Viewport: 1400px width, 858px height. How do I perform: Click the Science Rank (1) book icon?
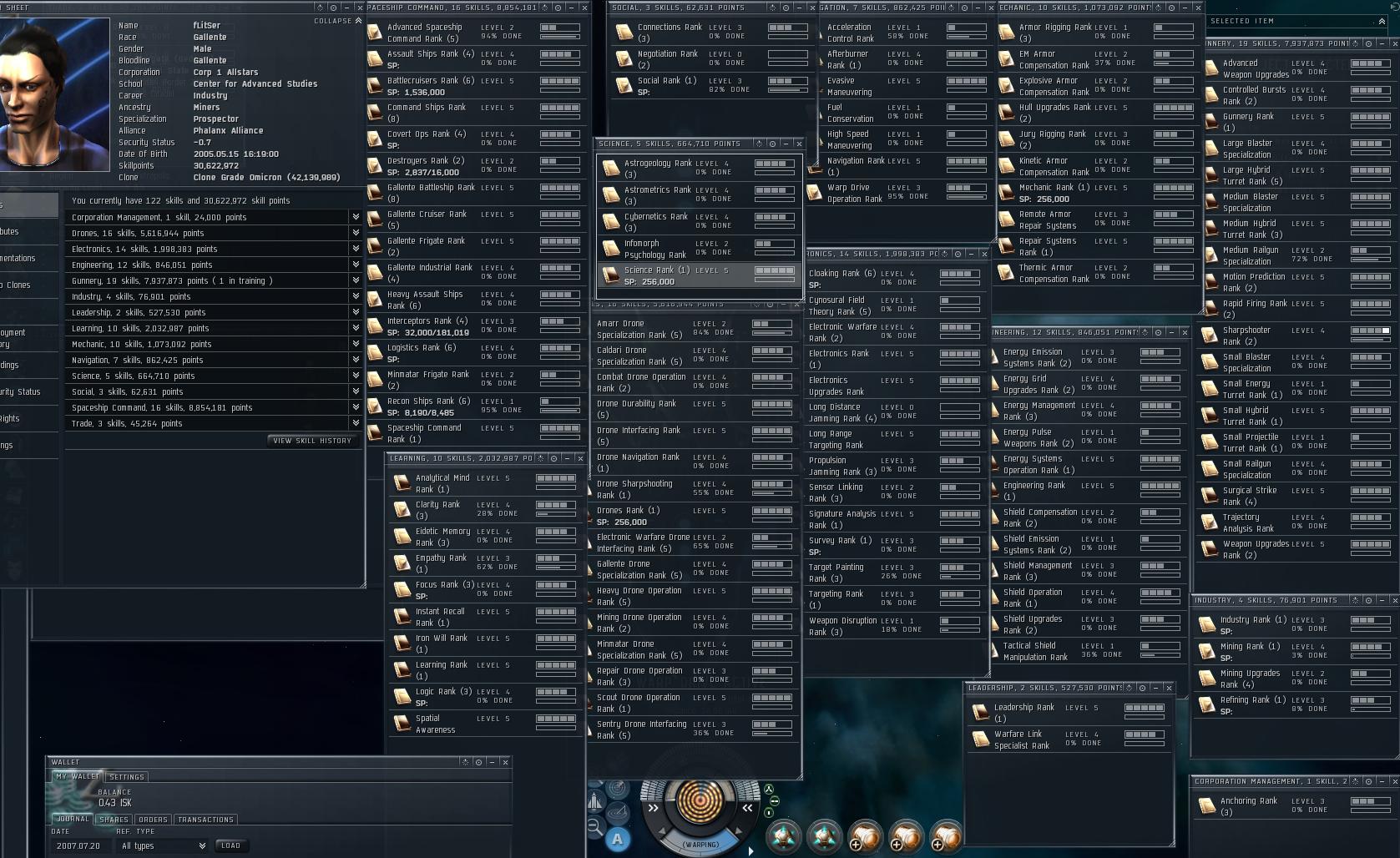coord(610,275)
